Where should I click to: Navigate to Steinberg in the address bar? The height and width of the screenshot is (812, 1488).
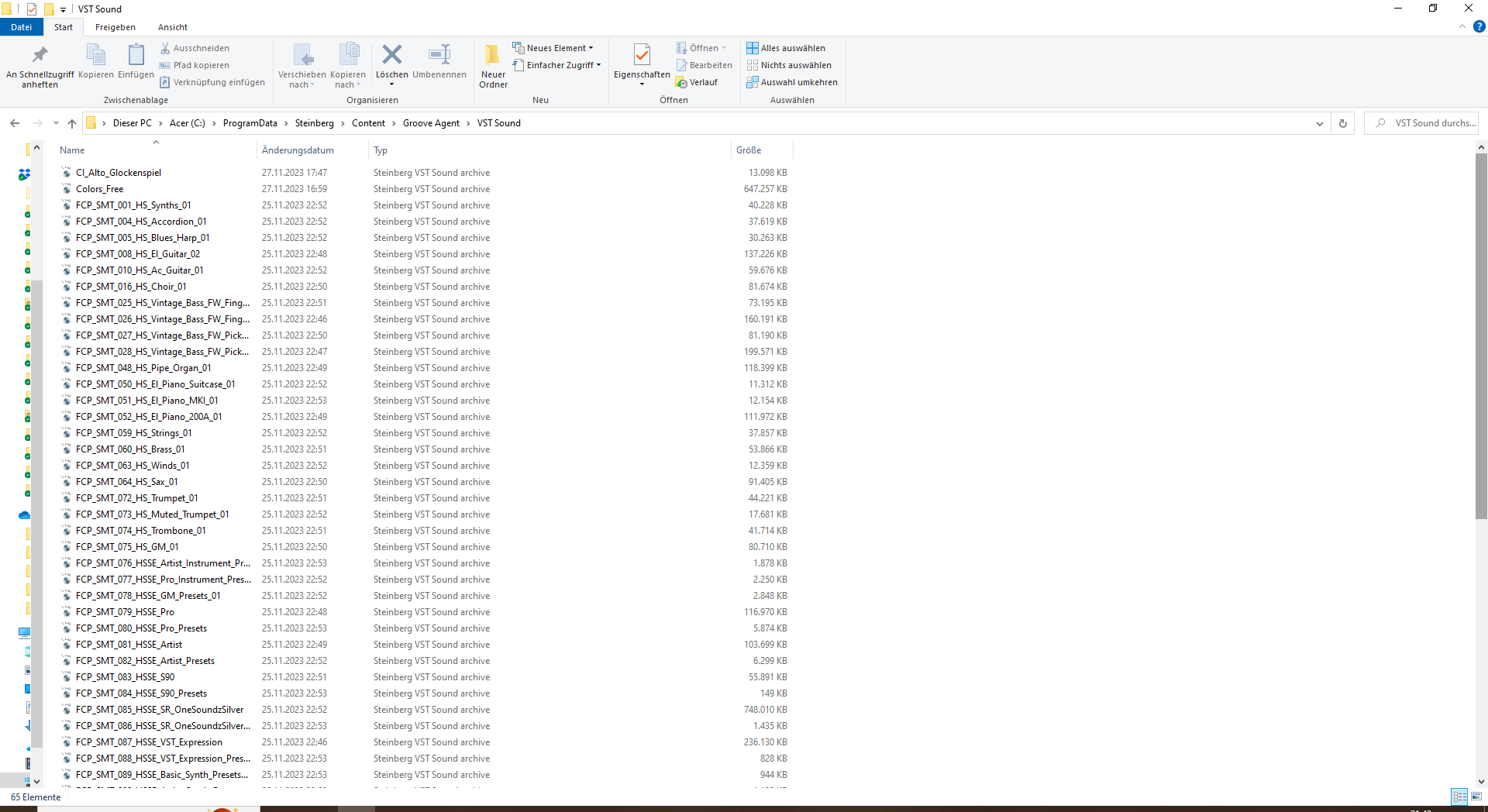pos(315,123)
